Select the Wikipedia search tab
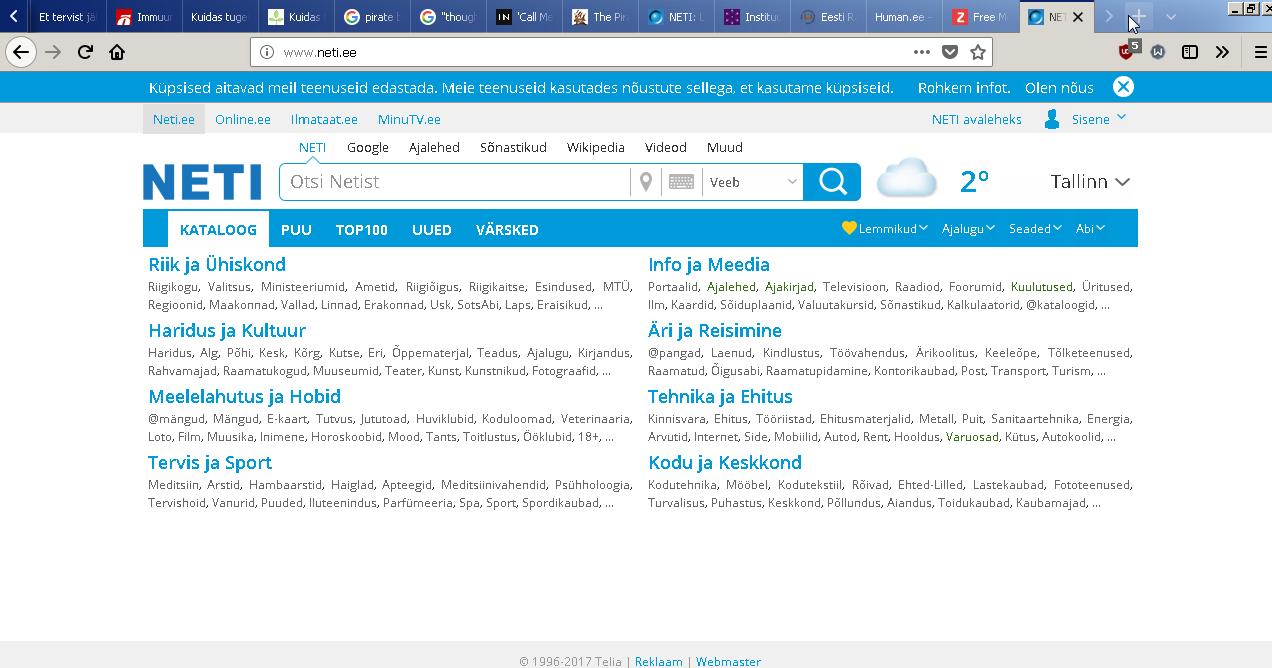The height and width of the screenshot is (668, 1272). 595,147
